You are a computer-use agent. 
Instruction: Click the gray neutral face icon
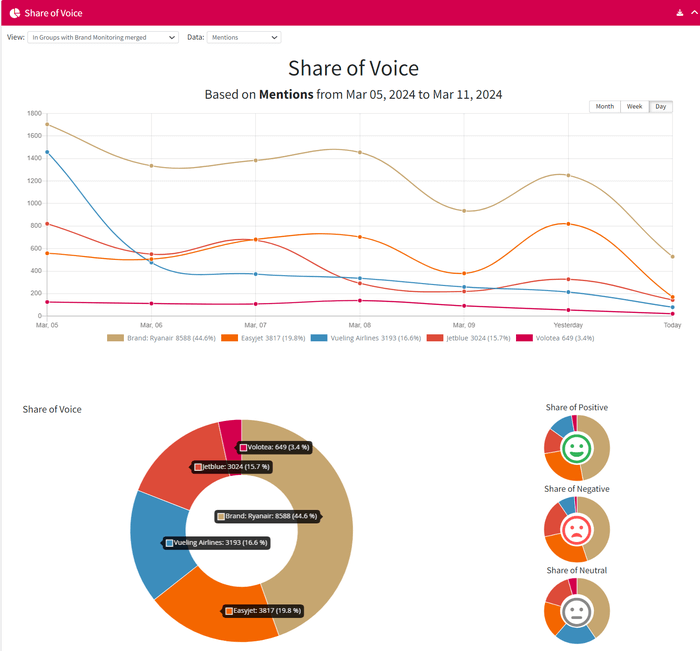[x=577, y=611]
